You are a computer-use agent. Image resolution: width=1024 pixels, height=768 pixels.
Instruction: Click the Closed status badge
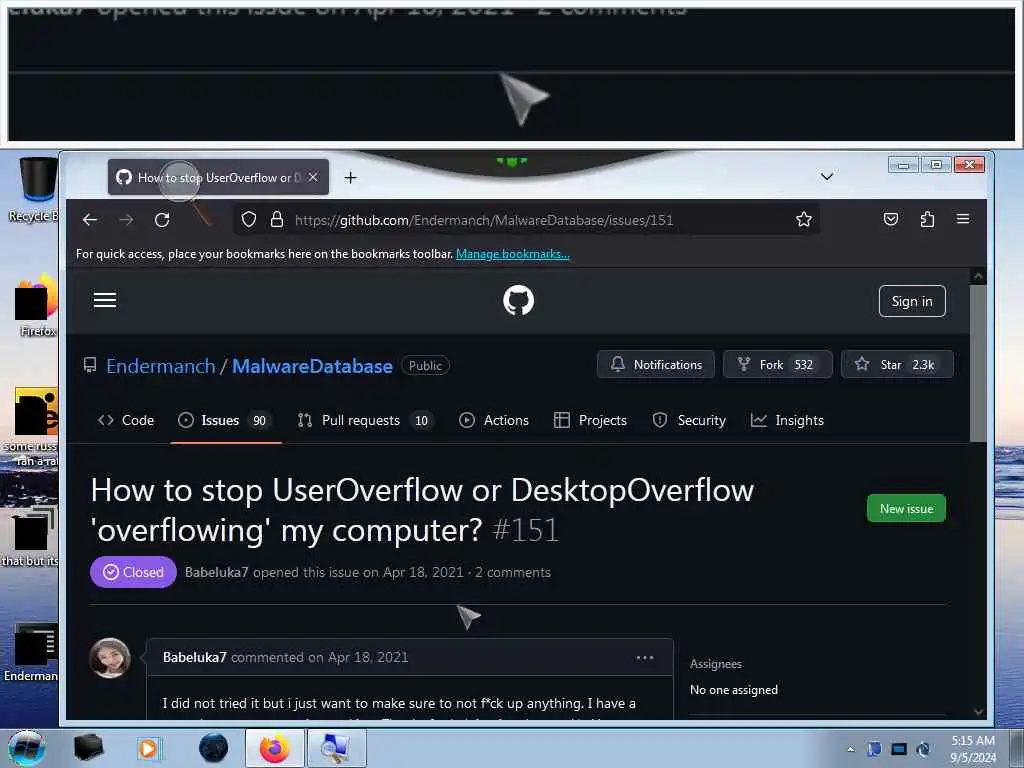[x=133, y=572]
